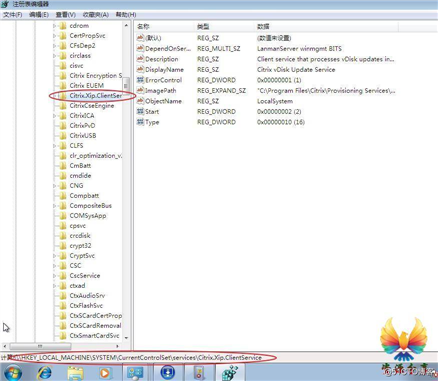The image size is (438, 381).
Task: Expand the CompositeBus key
Action: 55,206
